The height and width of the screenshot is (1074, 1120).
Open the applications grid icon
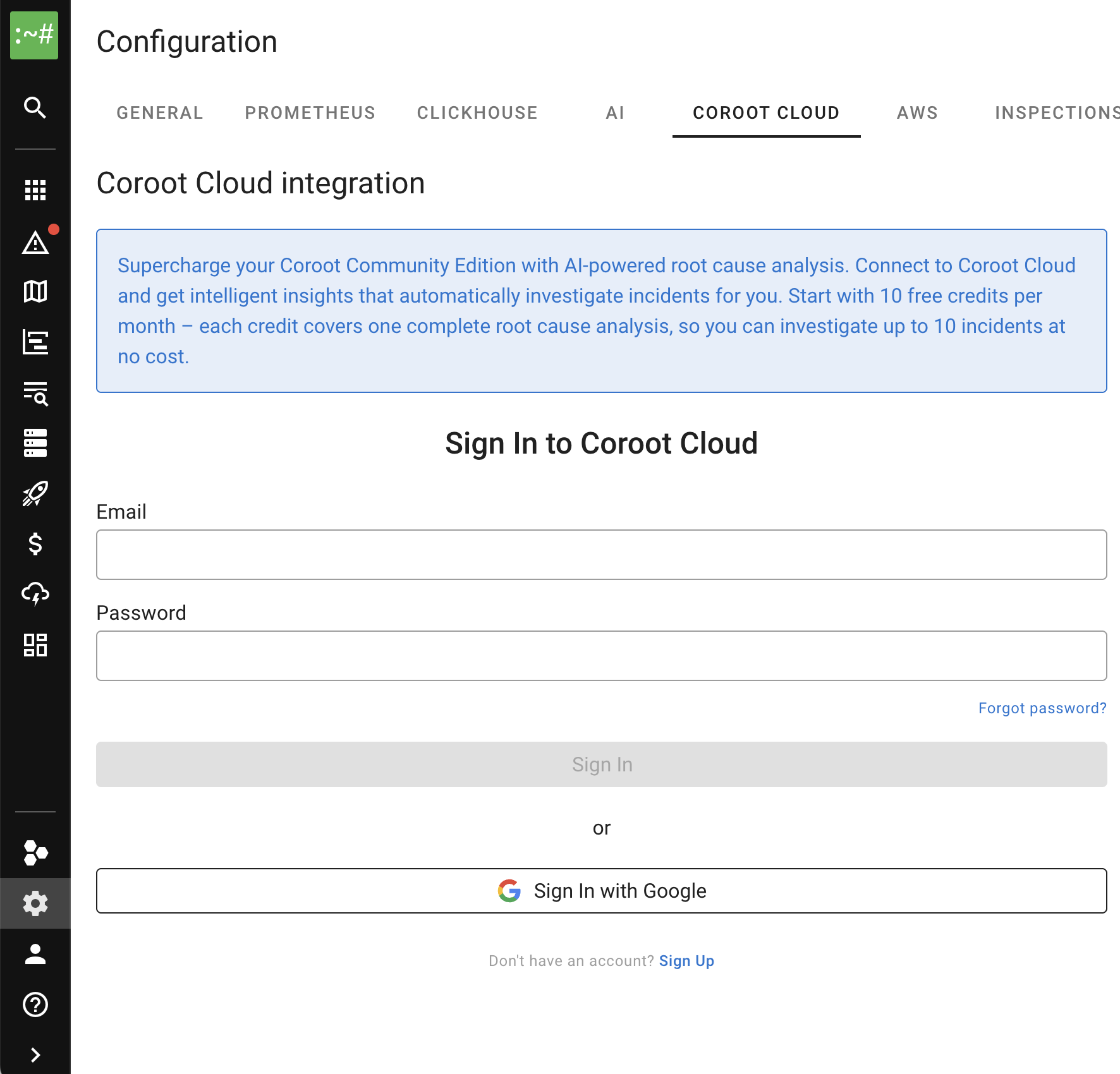pyautogui.click(x=35, y=190)
